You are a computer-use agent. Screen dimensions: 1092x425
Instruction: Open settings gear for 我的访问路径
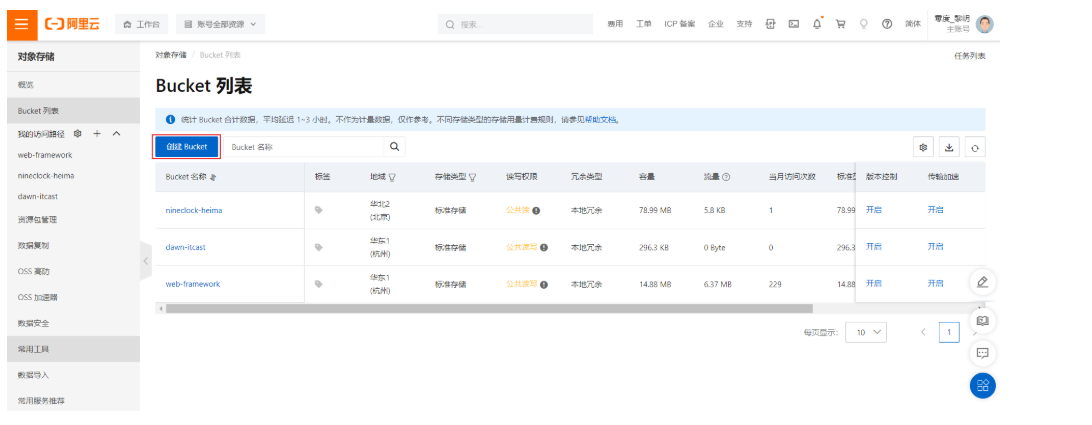pyautogui.click(x=78, y=133)
